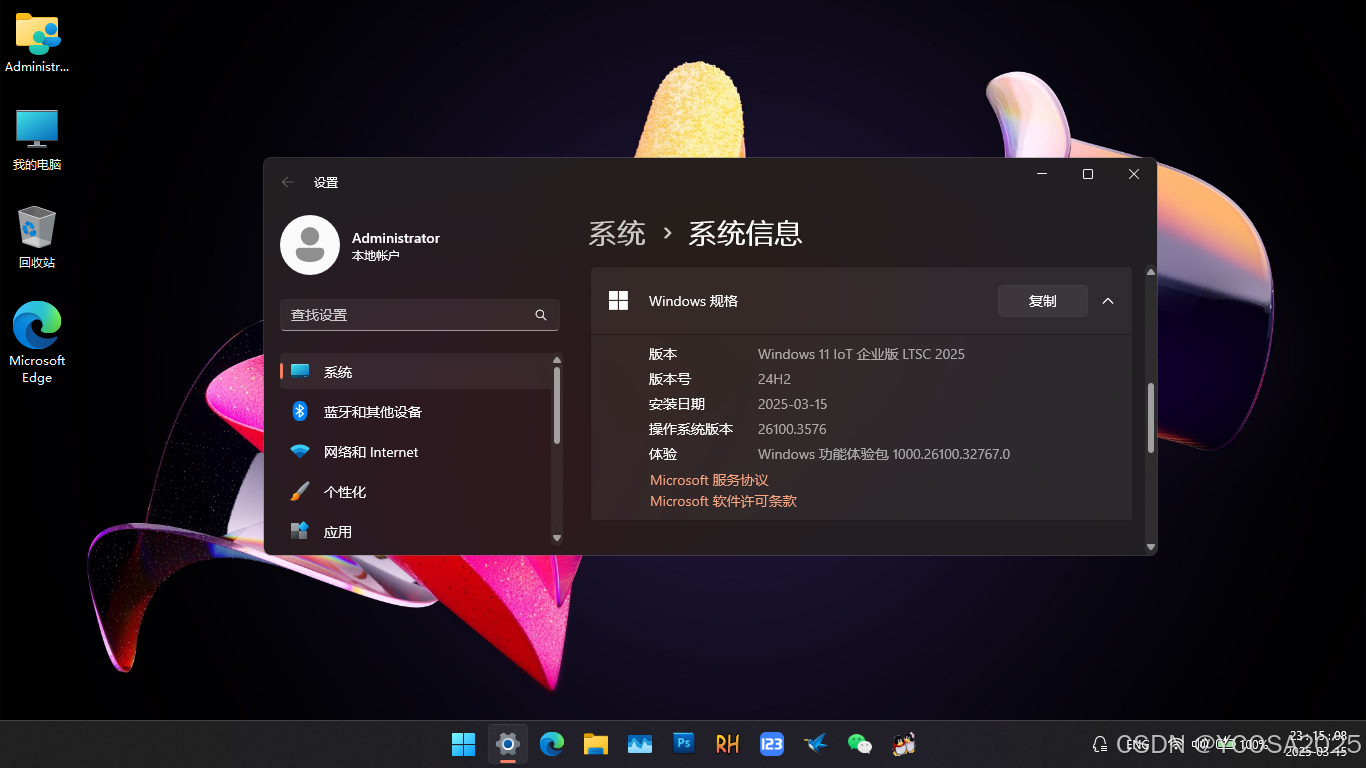Image resolution: width=1366 pixels, height=768 pixels.
Task: Open the Microsoft 软件许可条款 link
Action: 723,501
